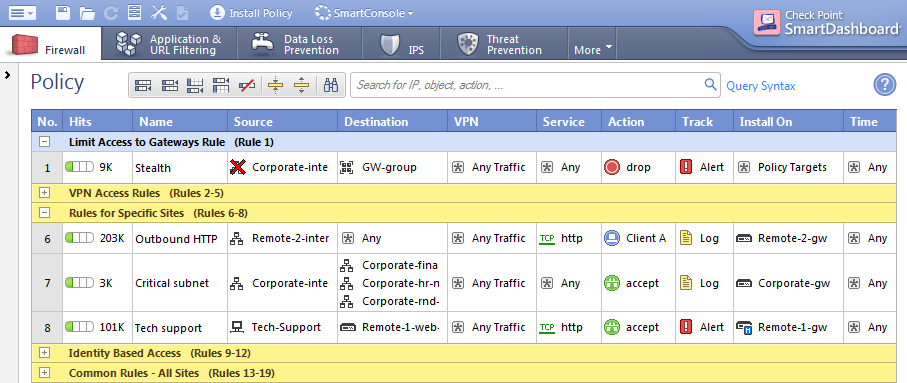This screenshot has width=907, height=383.
Task: Open the database revision cabinet icon
Action: point(134,12)
